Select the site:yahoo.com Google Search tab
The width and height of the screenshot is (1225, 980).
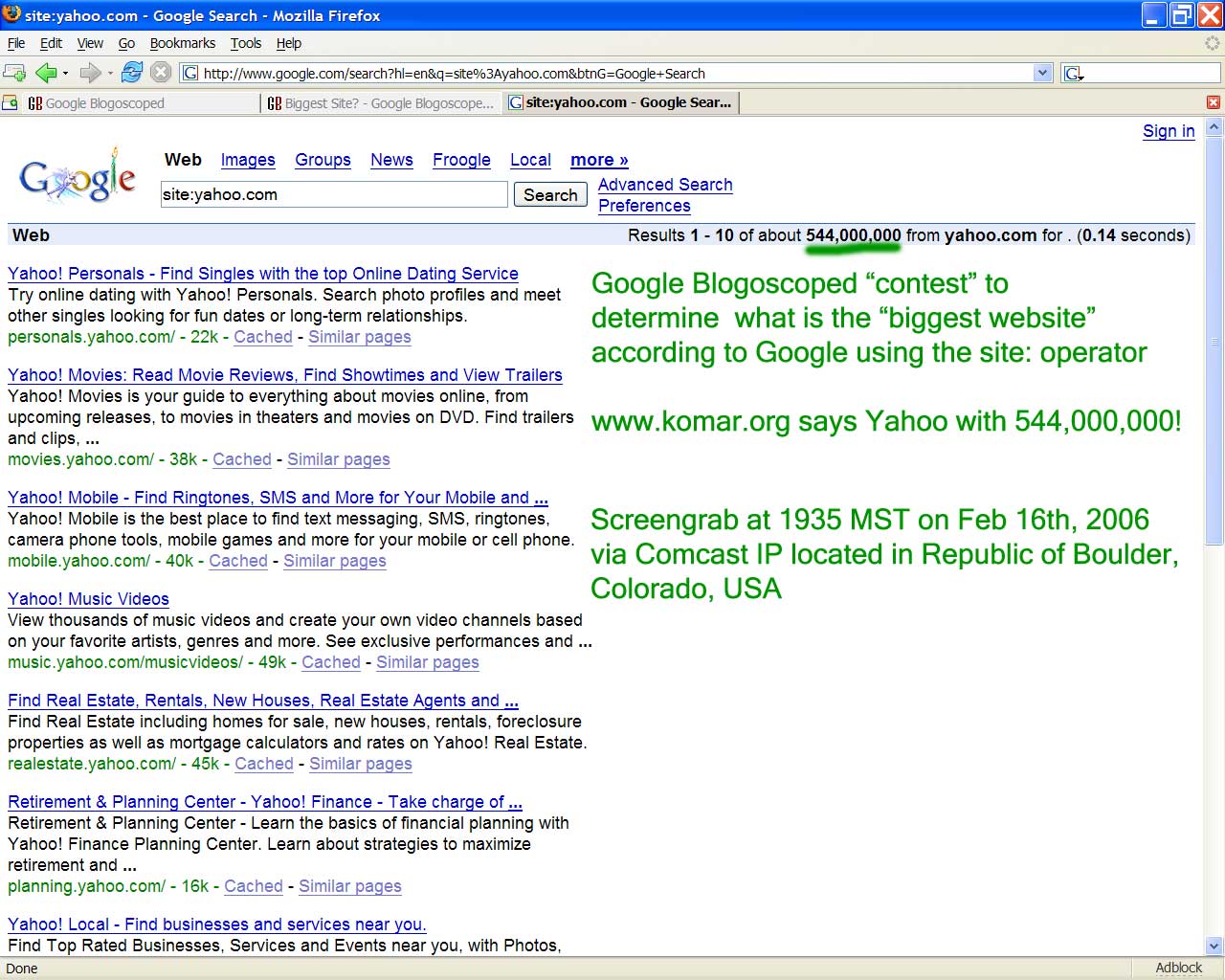[x=620, y=102]
